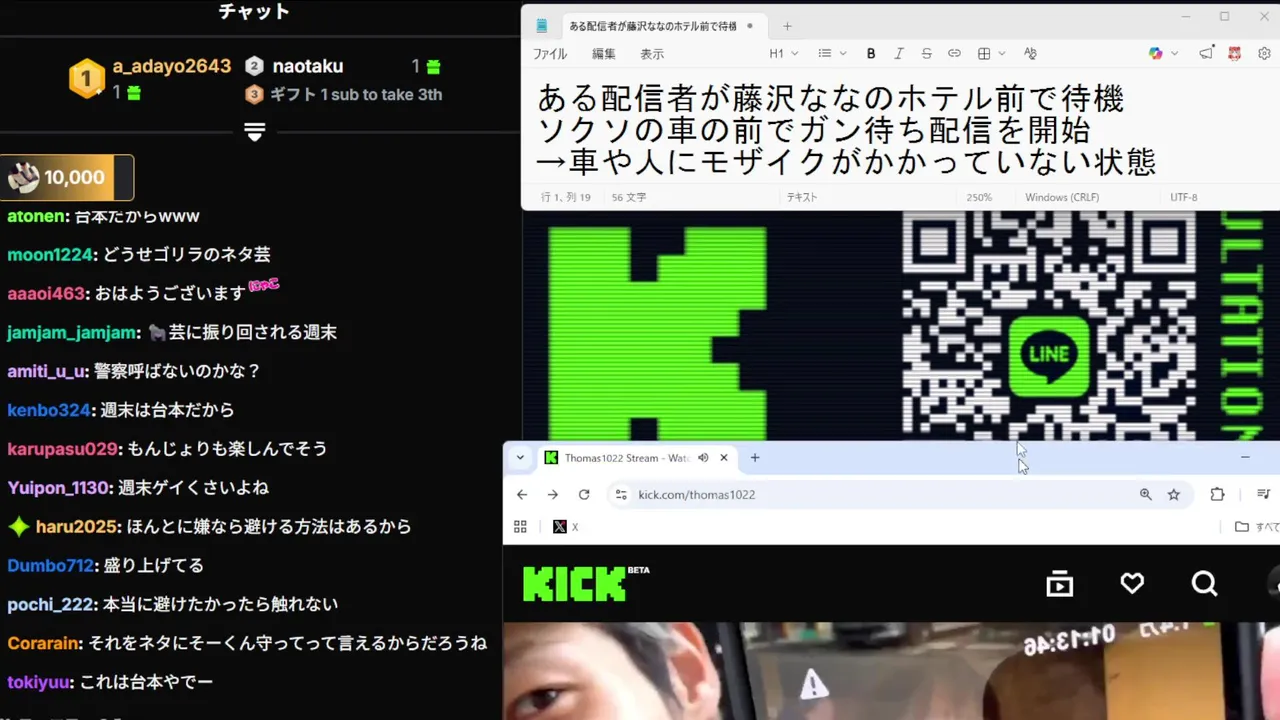Click username naotaku in leaderboard

308,66
